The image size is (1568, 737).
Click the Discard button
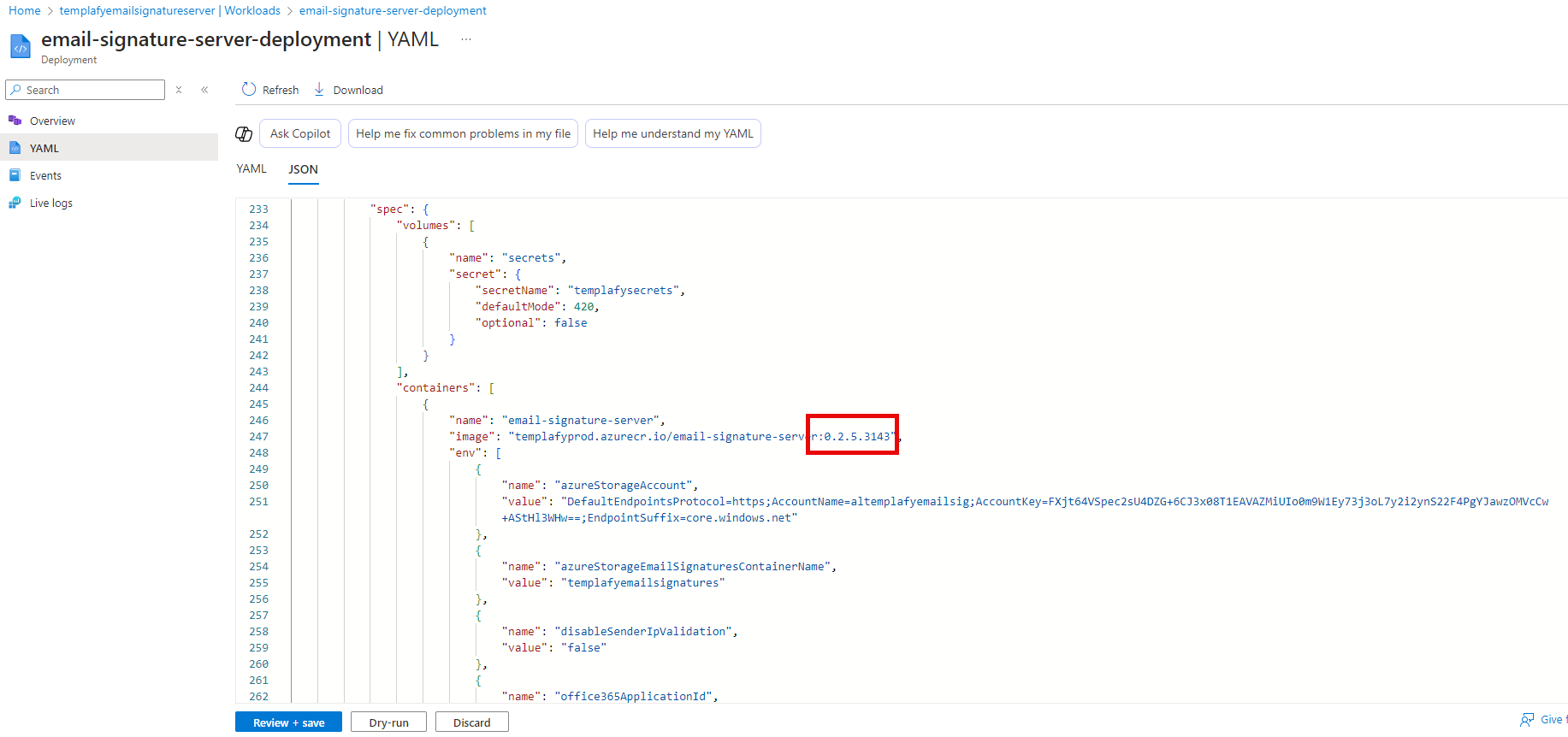pos(471,722)
